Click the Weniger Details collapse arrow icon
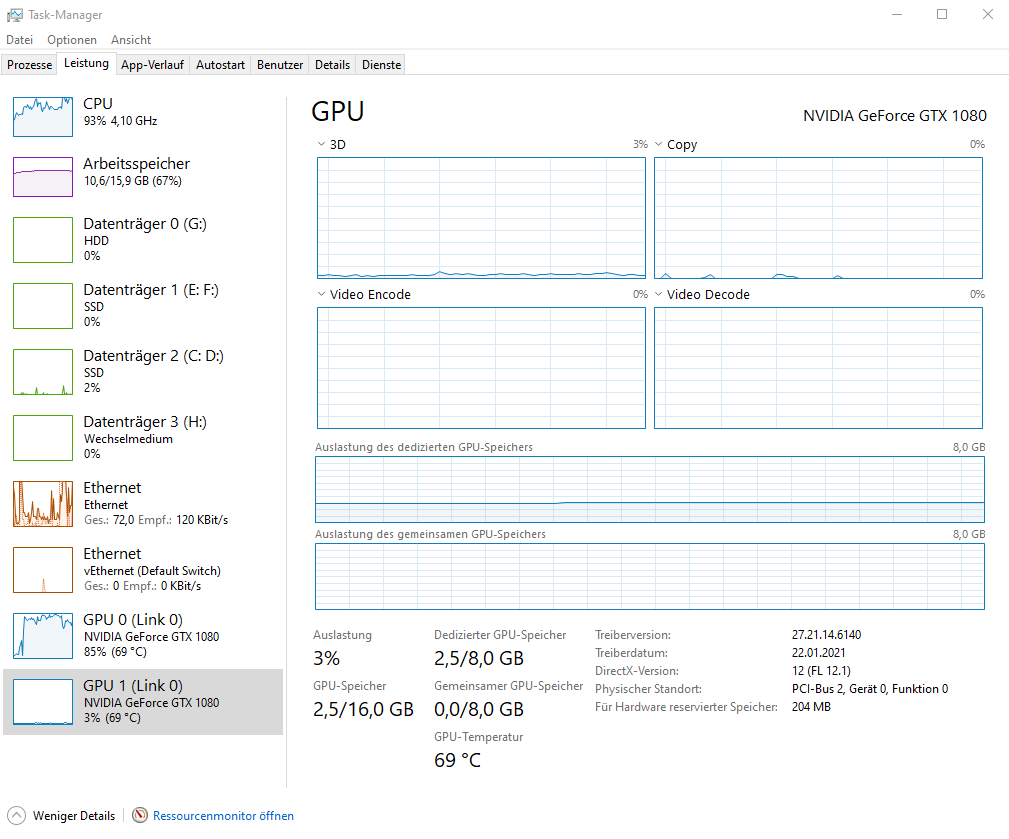 [x=16, y=815]
